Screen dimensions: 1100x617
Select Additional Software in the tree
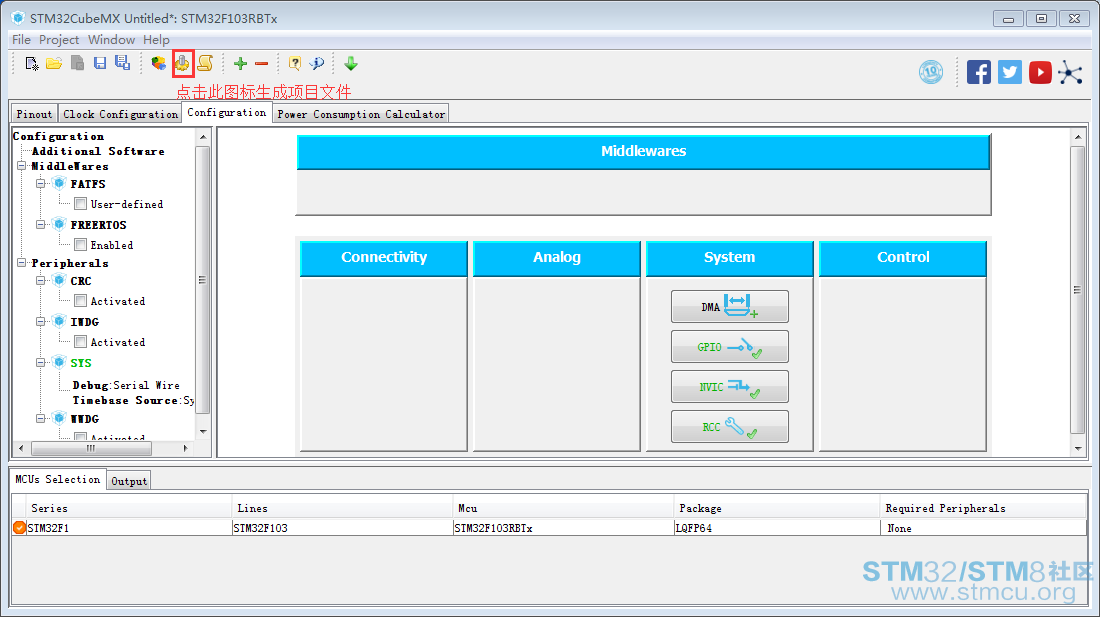click(x=98, y=151)
